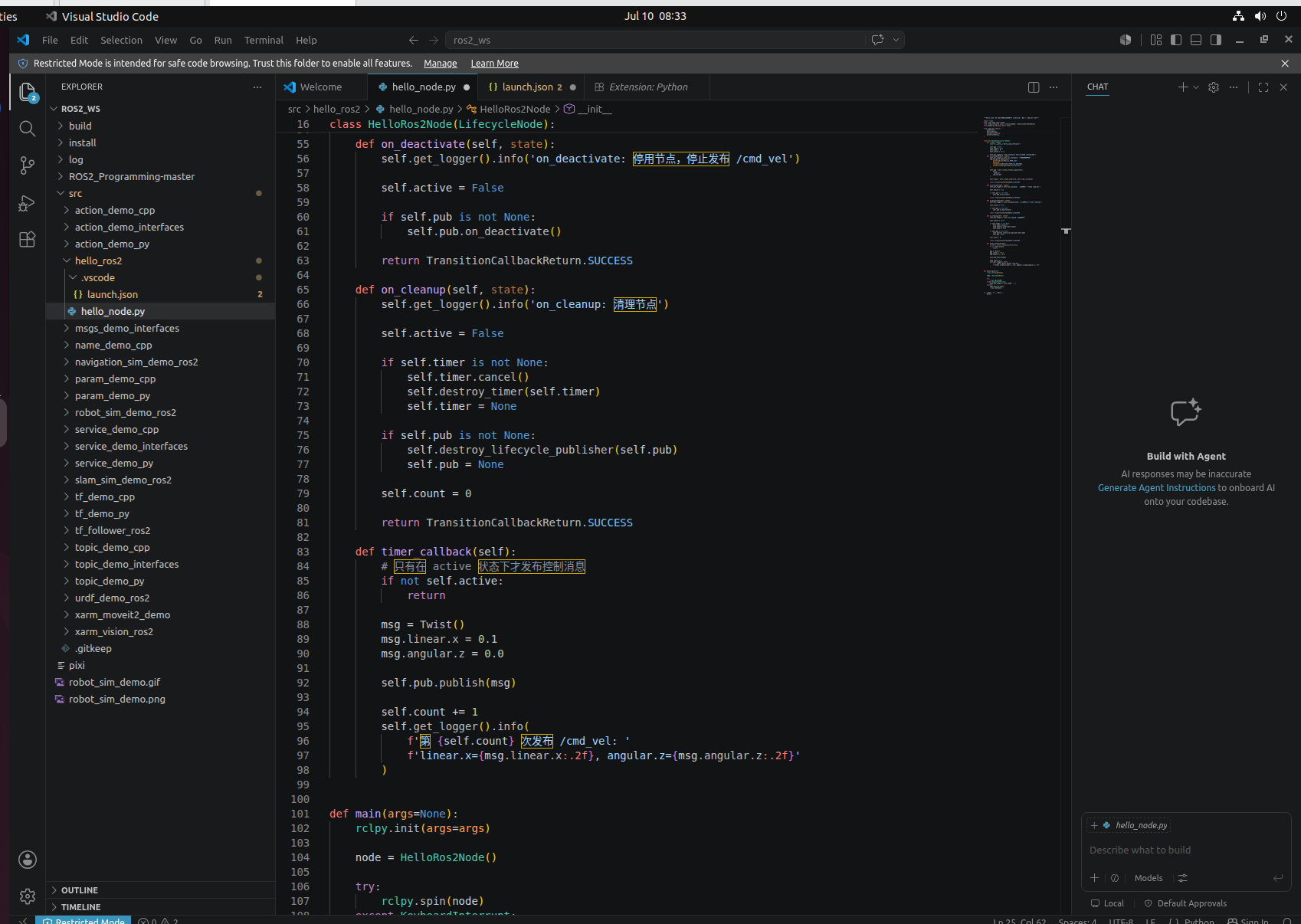1301x924 pixels.
Task: Toggle the primary side bar
Action: 1176,40
